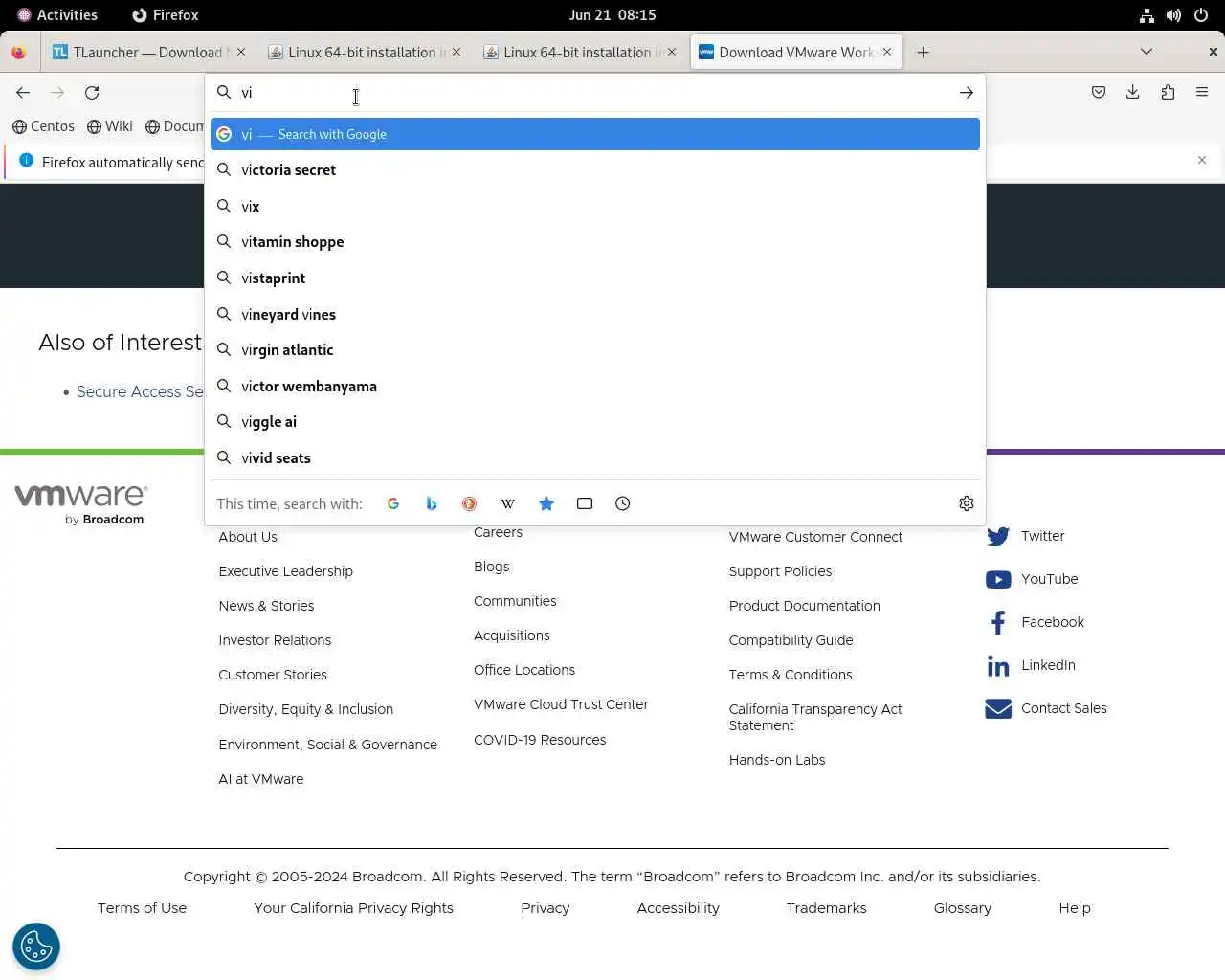
Task: Reload the current page
Action: [92, 93]
